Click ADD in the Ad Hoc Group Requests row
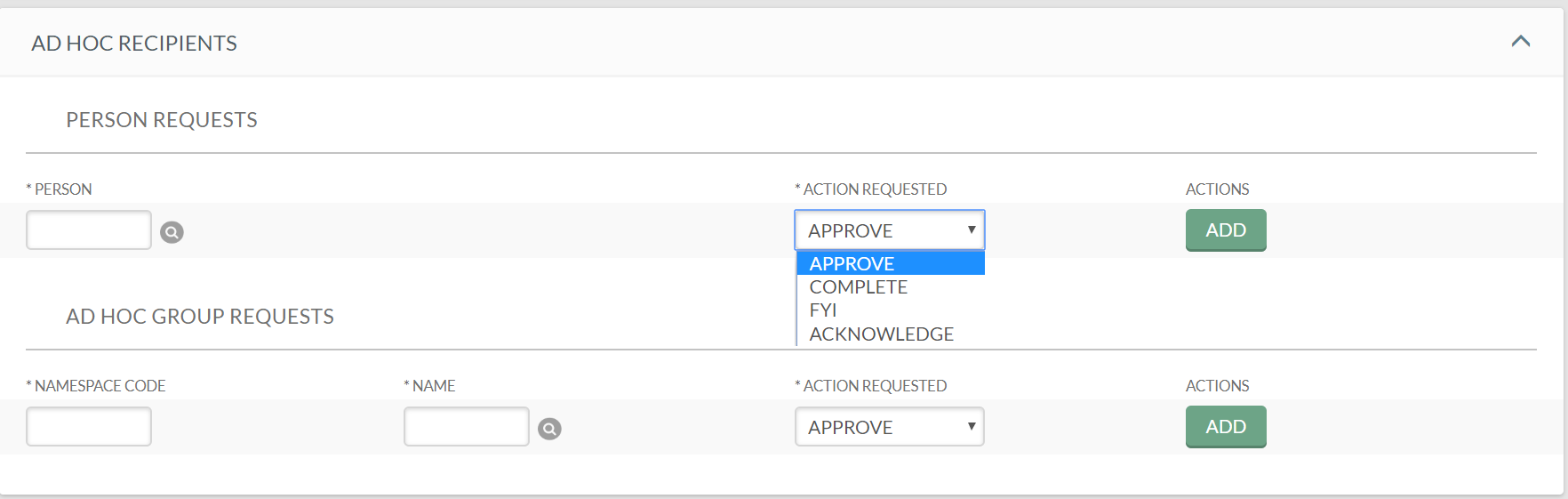Screen dimensions: 1568x499 pyautogui.click(x=1226, y=427)
